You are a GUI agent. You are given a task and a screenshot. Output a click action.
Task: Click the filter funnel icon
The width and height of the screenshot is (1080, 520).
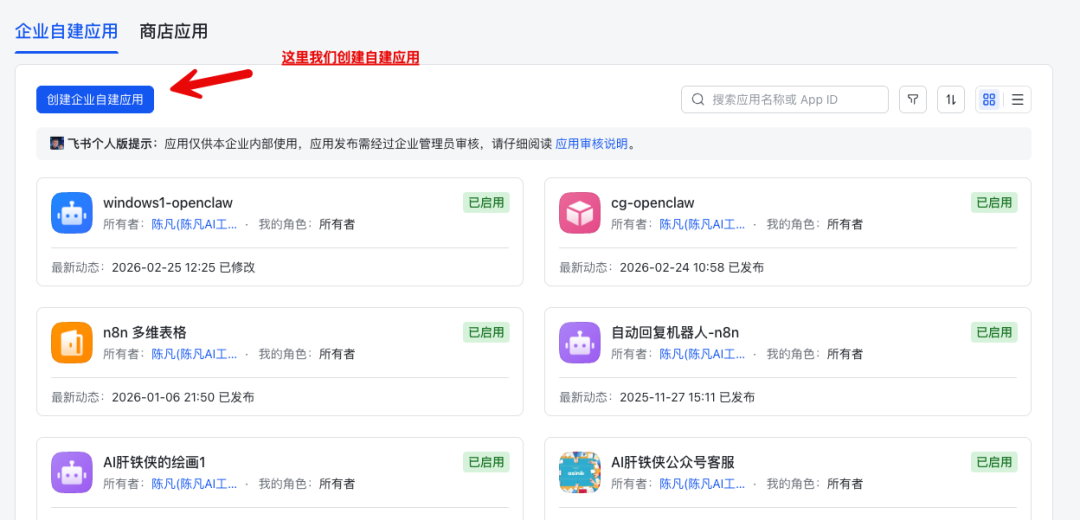click(913, 100)
